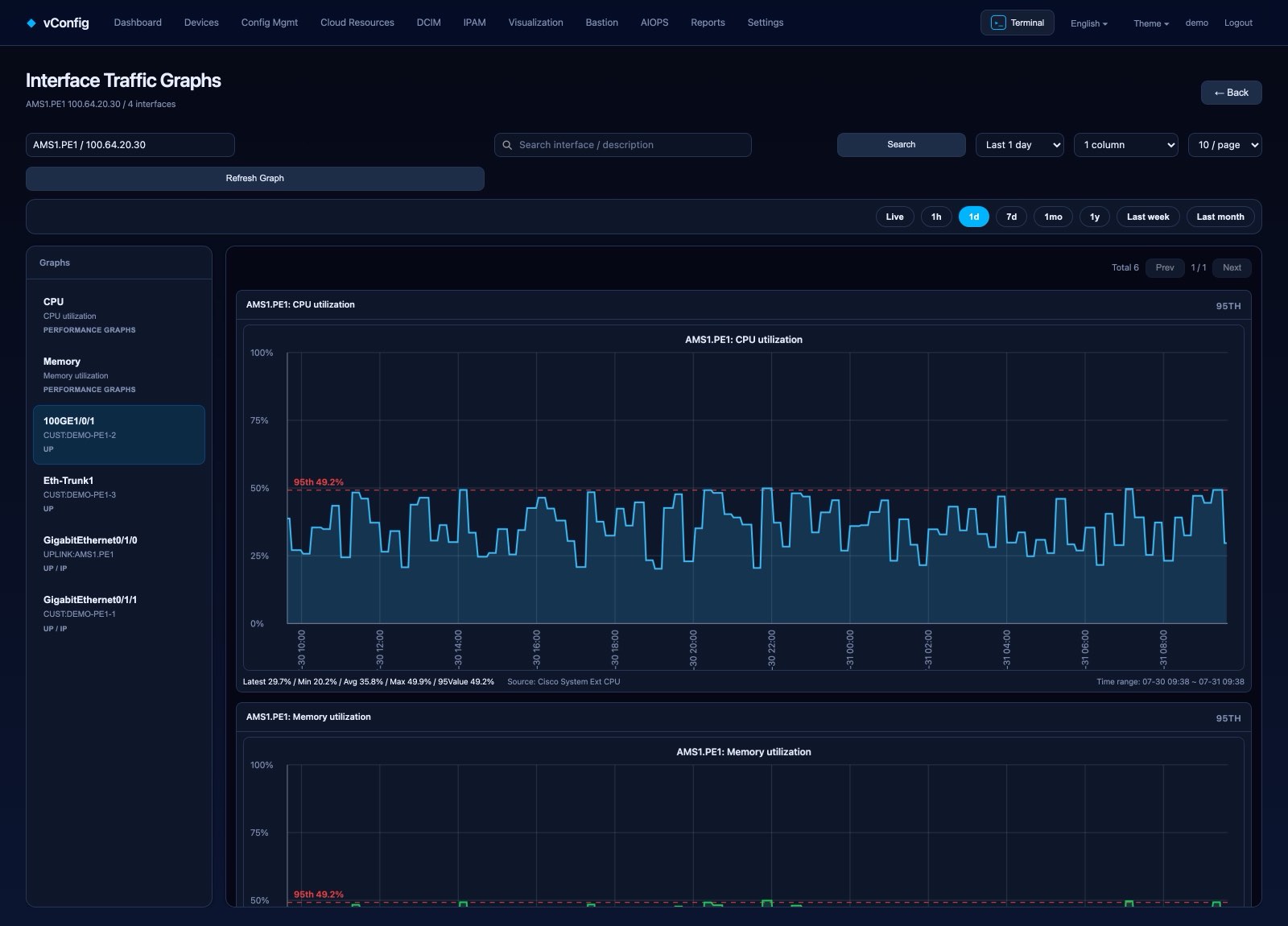Click the demo user link
1288x926 pixels.
click(x=1196, y=23)
